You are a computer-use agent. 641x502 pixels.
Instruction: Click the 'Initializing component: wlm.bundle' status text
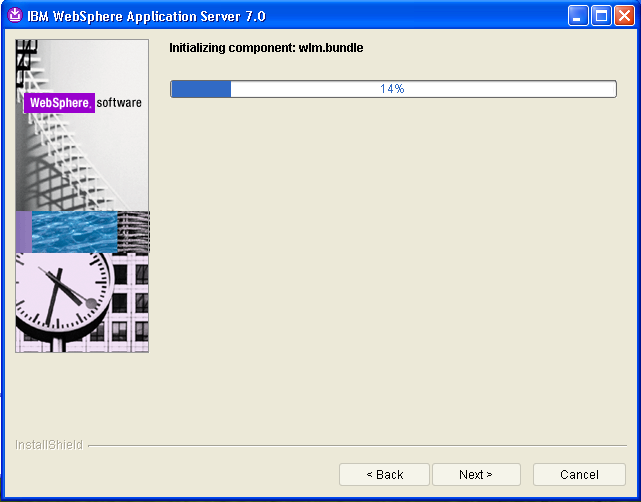(x=266, y=48)
